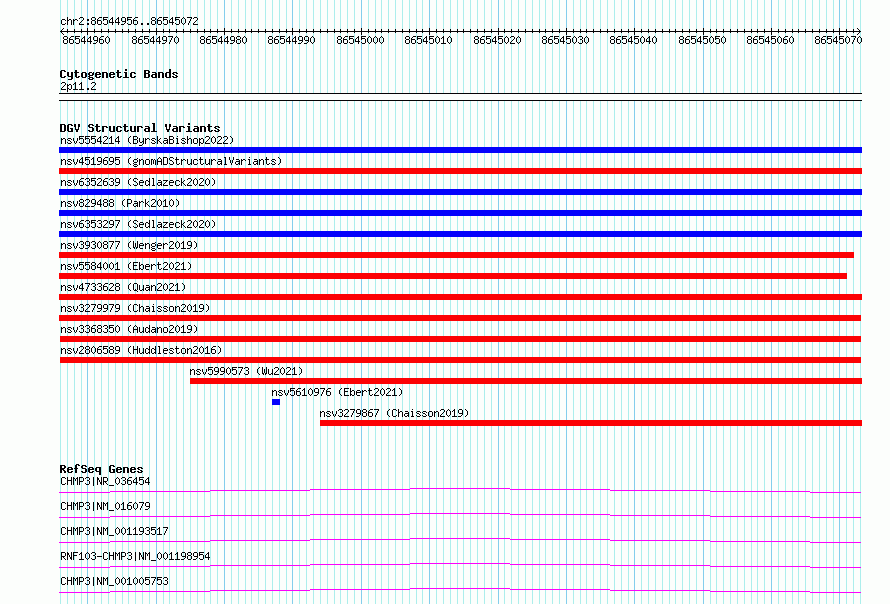Screen dimensions: 890x604
Task: Click ruler position 86545040
Action: click(633, 40)
